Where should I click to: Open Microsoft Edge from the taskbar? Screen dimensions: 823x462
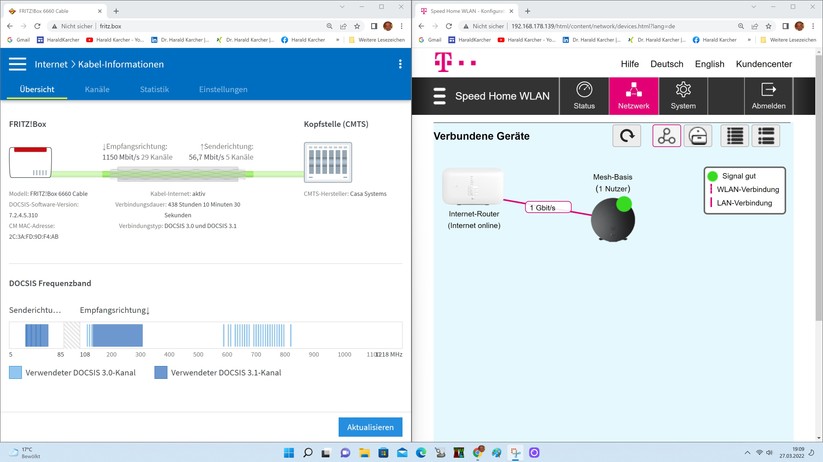tap(421, 453)
